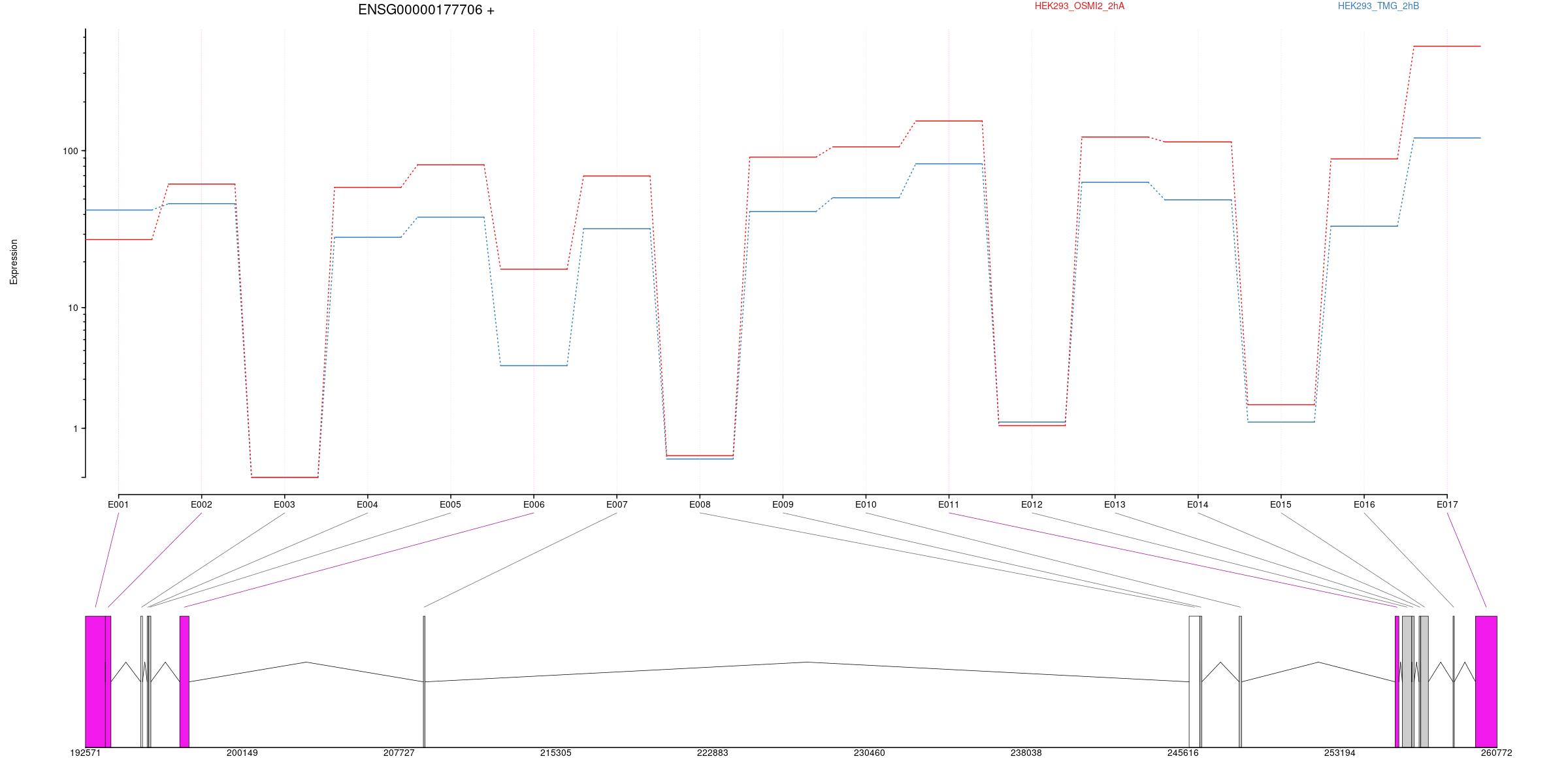Viewport: 1568px width, 784px height.
Task: Click genomic coordinate 207727
Action: tap(399, 753)
